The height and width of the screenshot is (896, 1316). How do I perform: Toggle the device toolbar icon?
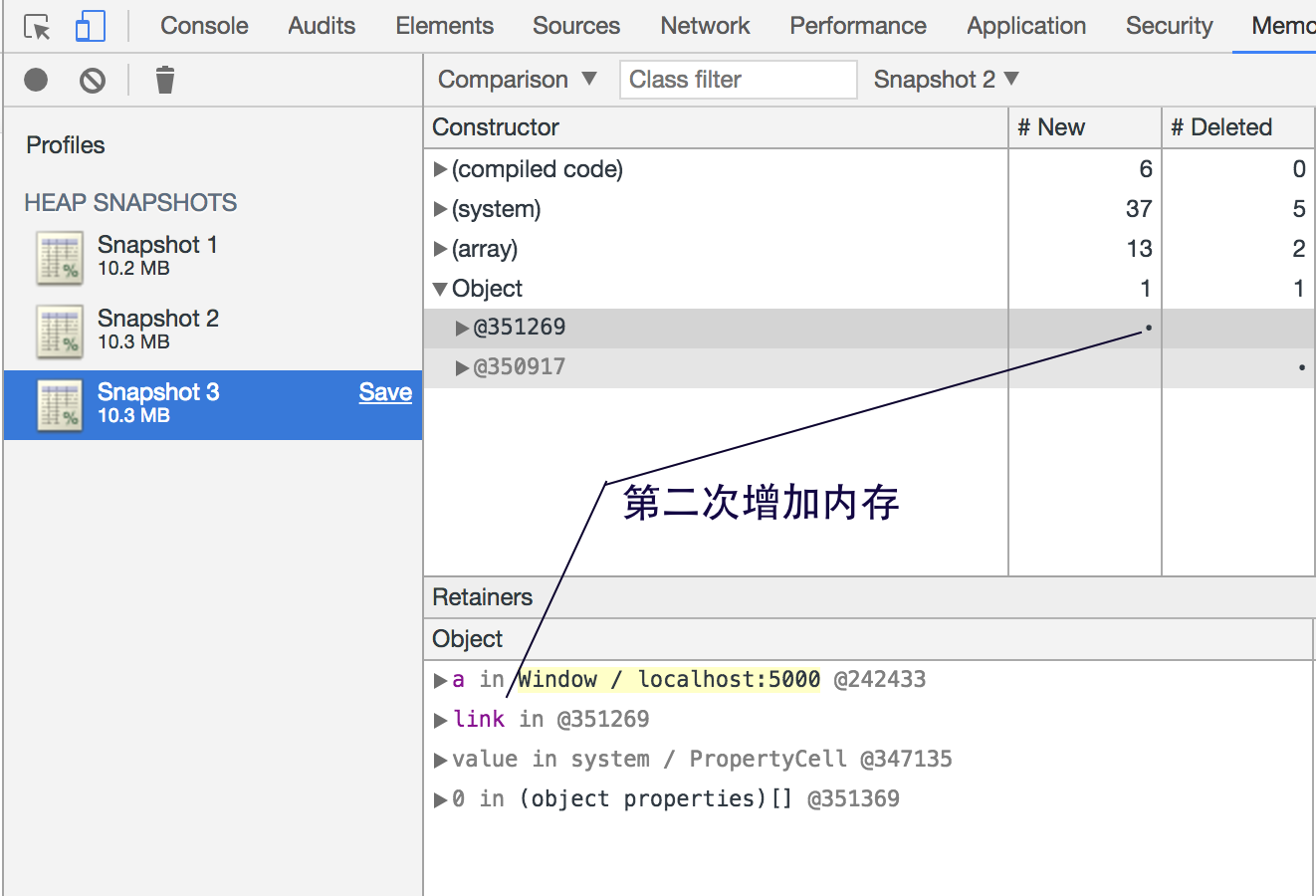point(90,26)
